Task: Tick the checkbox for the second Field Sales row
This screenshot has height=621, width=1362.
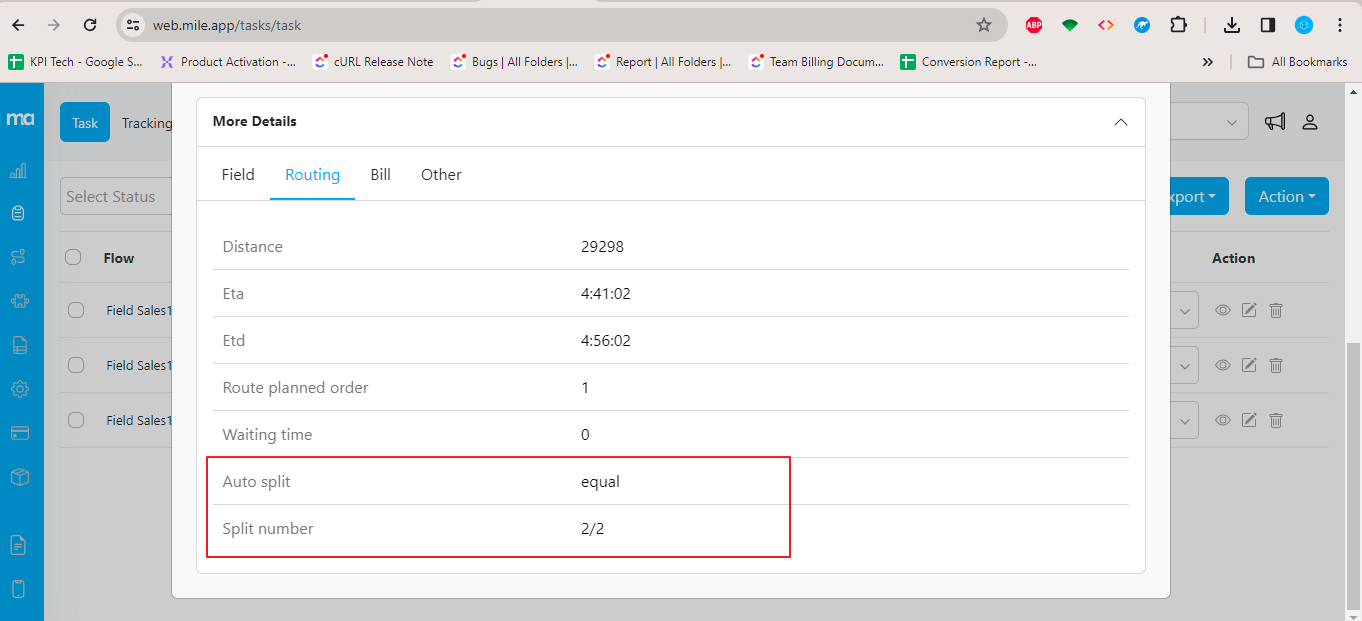Action: (75, 365)
